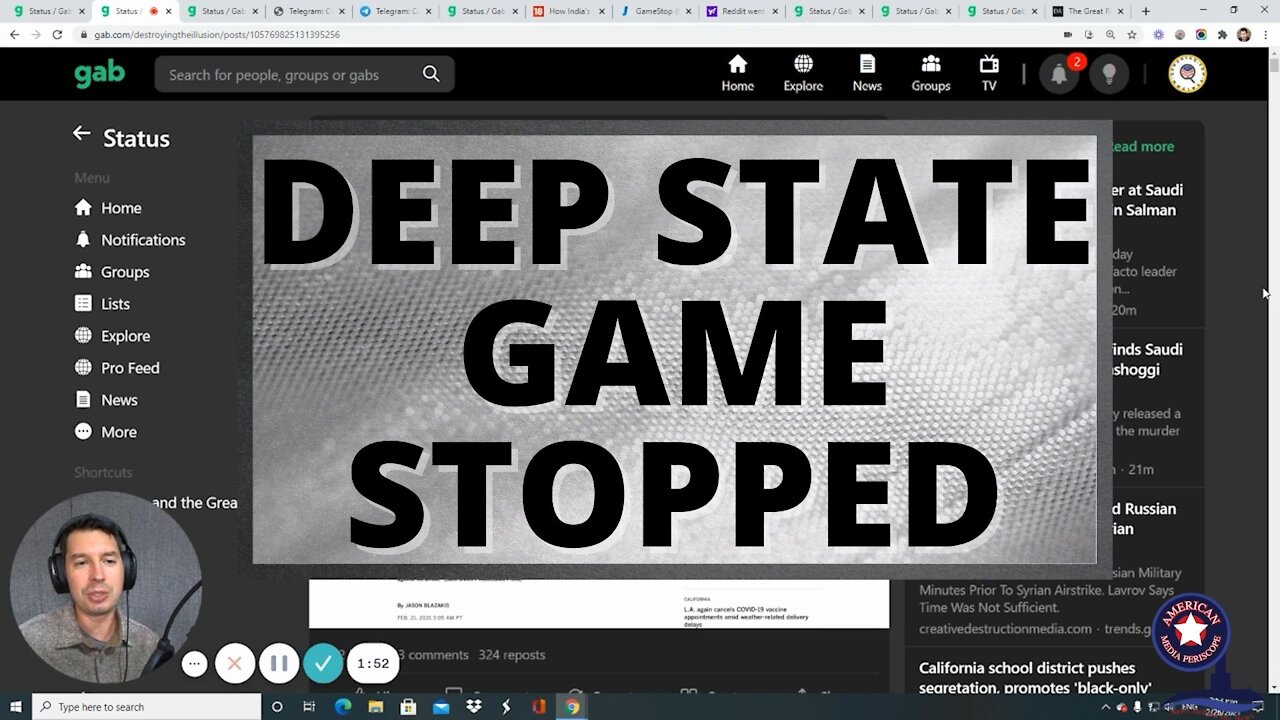Pause the screen recording
Screen dimensions: 1280x720
[x=279, y=663]
